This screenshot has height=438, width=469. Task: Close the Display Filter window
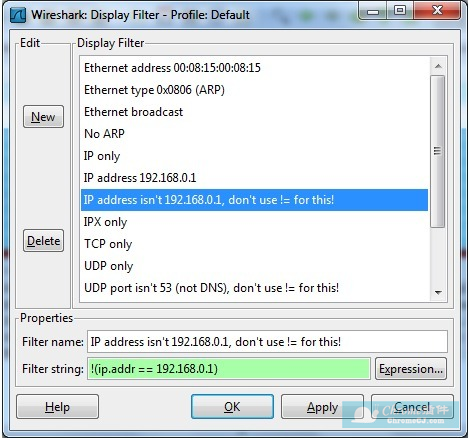(x=437, y=11)
